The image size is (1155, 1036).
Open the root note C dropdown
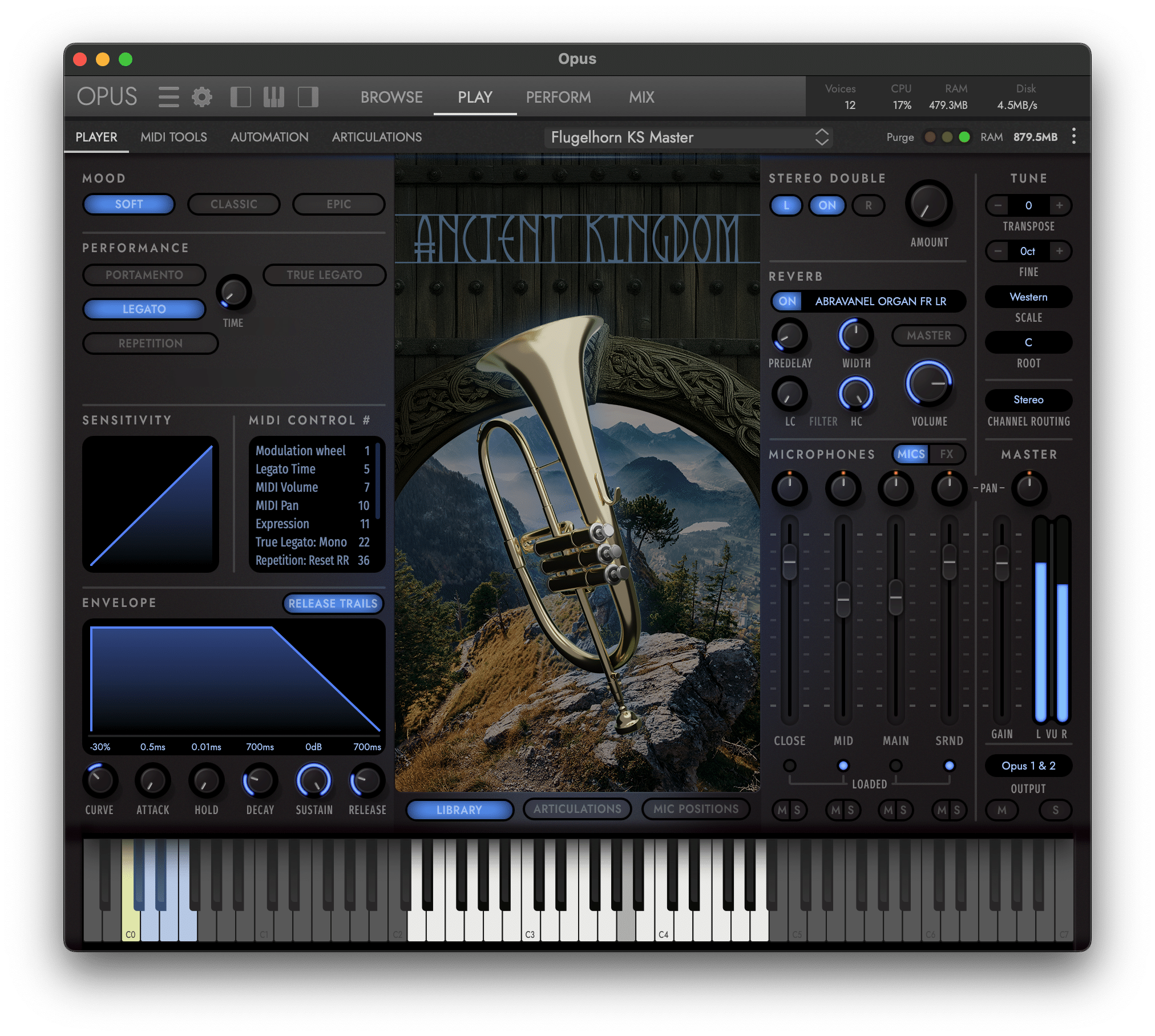tap(1028, 342)
